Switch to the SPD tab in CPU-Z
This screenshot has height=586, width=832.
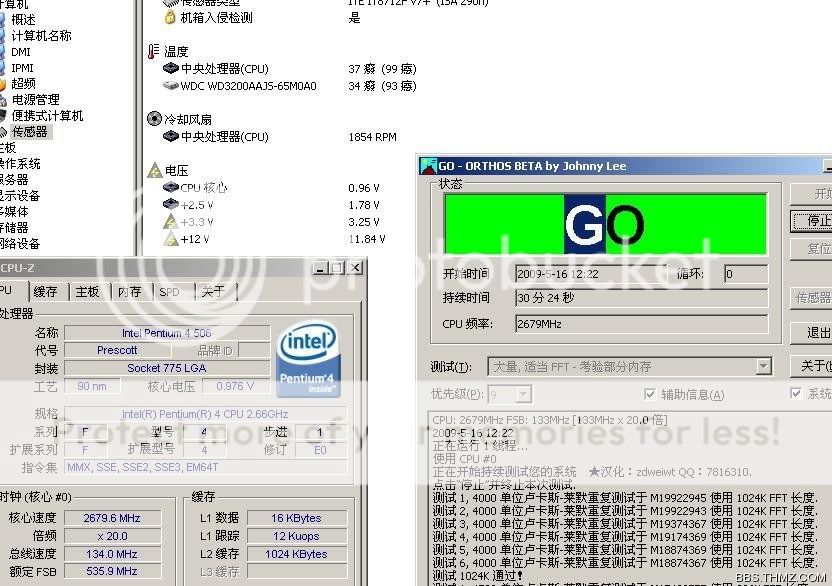coord(170,291)
